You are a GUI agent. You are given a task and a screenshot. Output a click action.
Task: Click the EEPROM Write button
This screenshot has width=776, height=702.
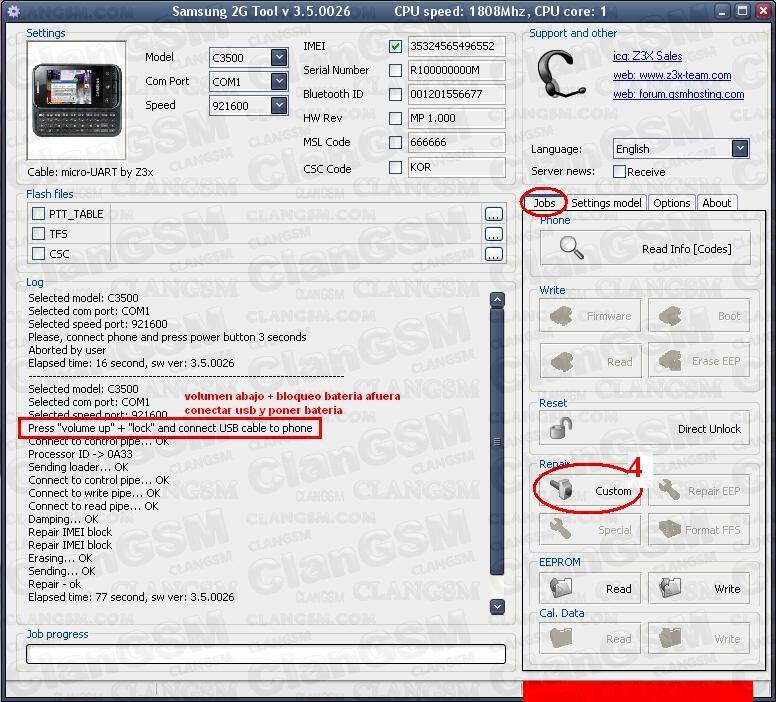pos(699,589)
